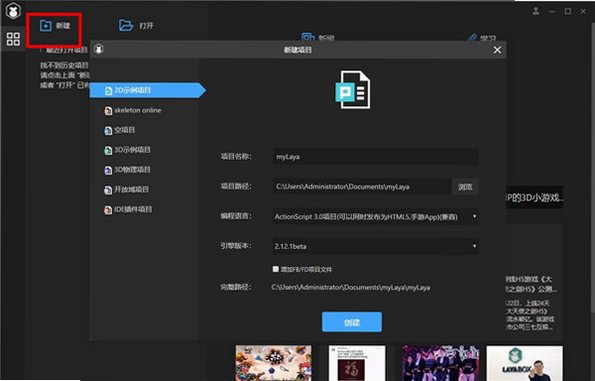Select the 2D示例项目 template
Image resolution: width=595 pixels, height=381 pixels.
coord(147,90)
